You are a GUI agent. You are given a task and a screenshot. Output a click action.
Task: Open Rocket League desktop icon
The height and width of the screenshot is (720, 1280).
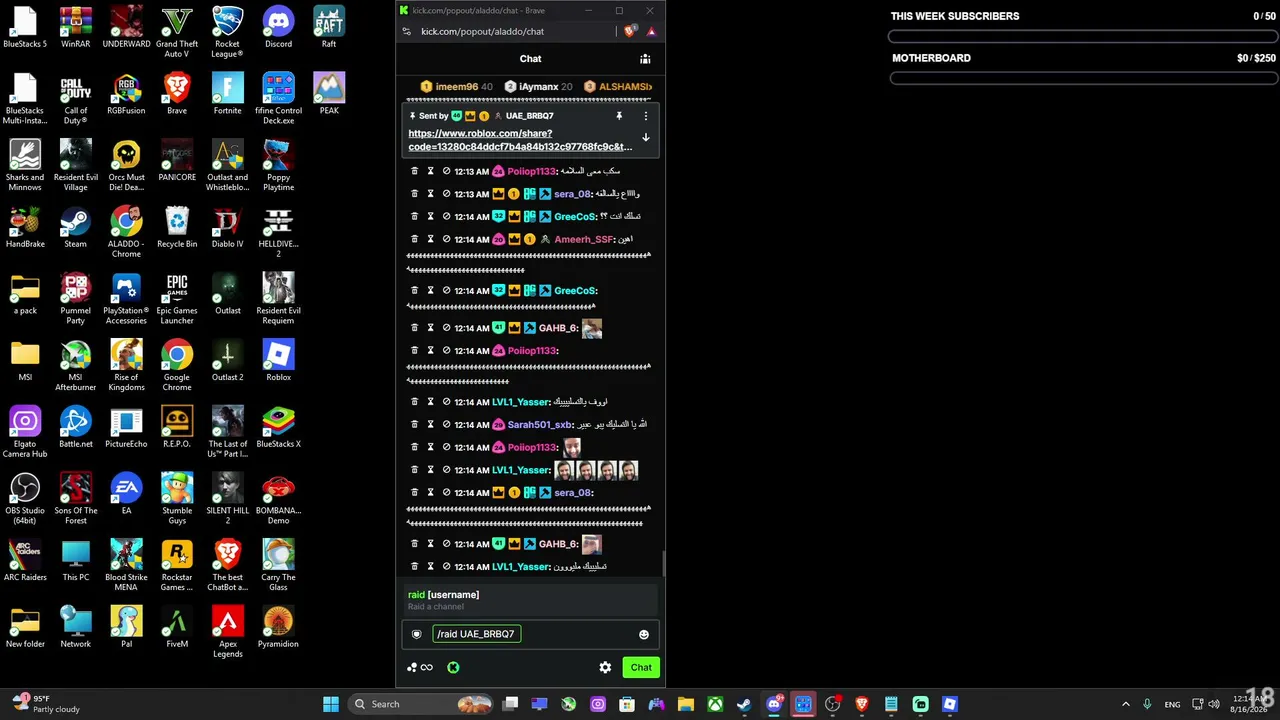[x=227, y=32]
